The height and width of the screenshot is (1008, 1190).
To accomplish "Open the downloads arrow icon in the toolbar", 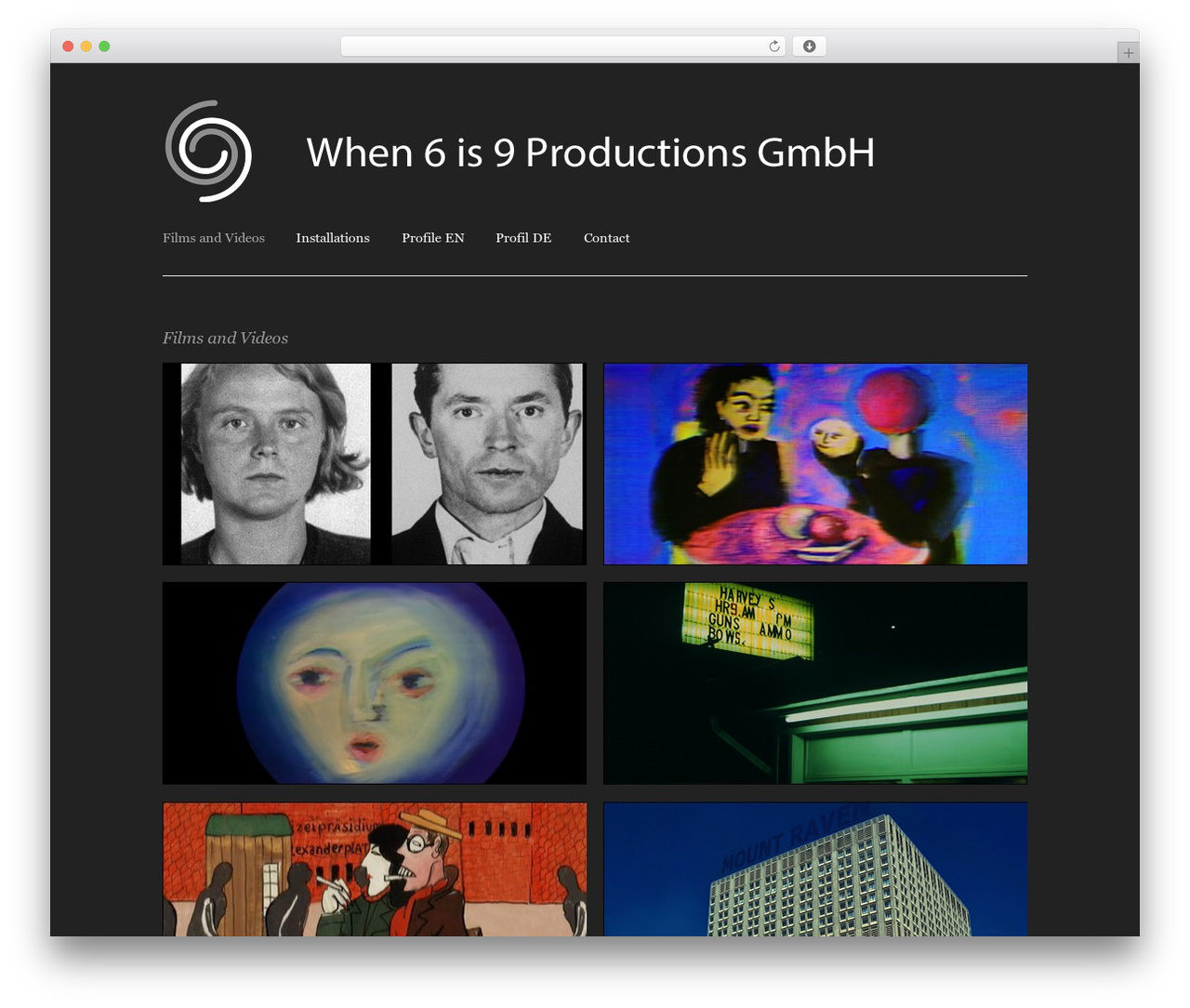I will point(809,46).
